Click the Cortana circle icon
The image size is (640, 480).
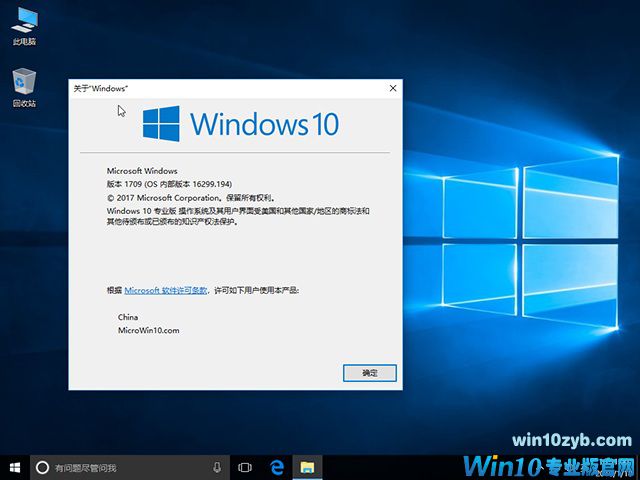click(x=42, y=467)
